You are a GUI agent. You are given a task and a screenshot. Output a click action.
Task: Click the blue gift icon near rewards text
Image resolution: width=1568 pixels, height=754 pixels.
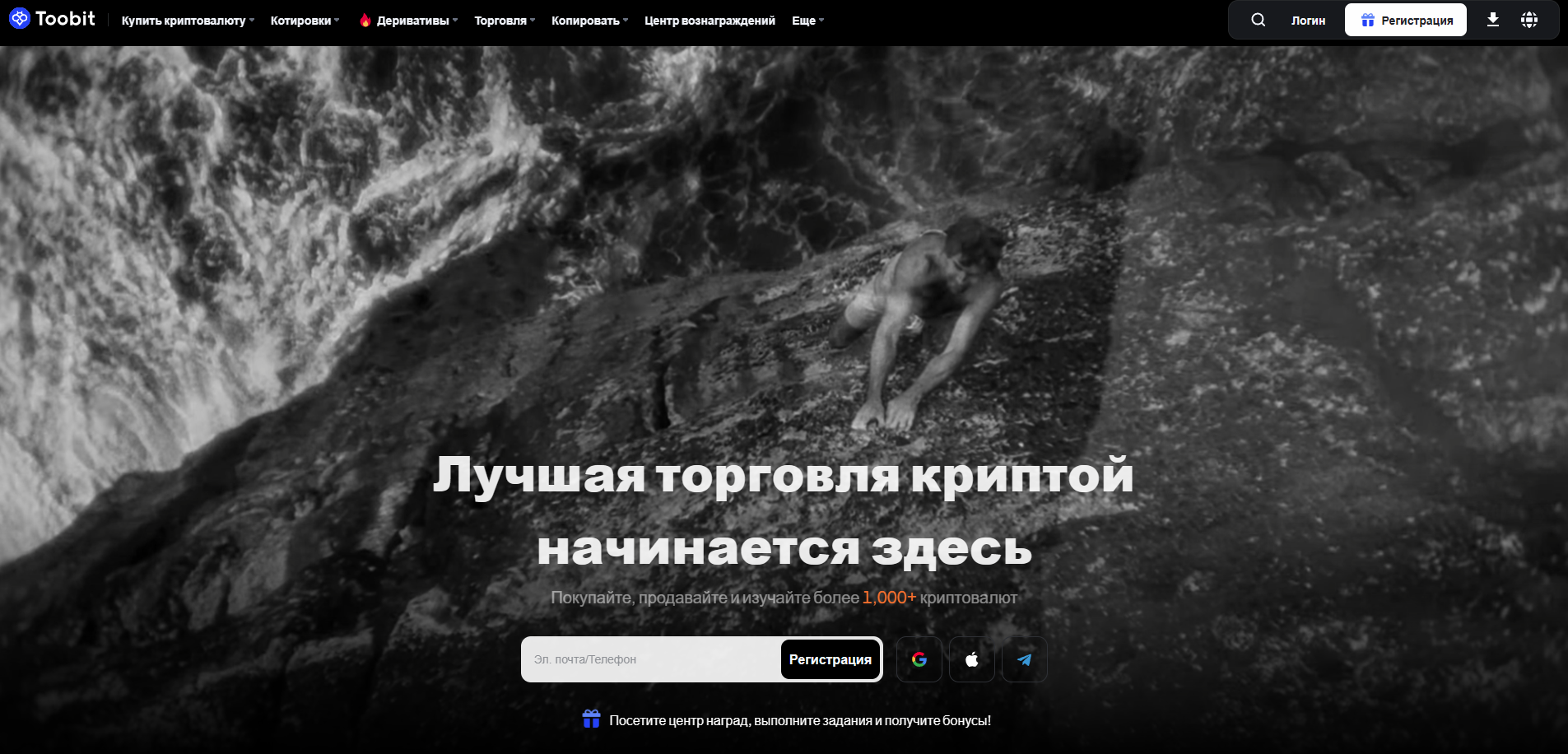coord(591,719)
